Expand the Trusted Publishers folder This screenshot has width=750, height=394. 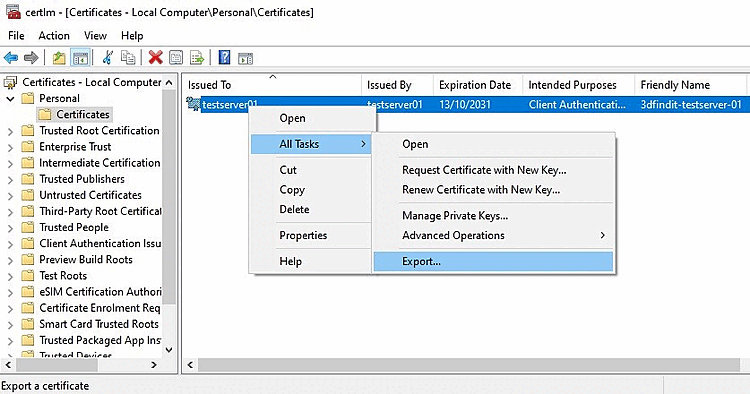(11, 179)
